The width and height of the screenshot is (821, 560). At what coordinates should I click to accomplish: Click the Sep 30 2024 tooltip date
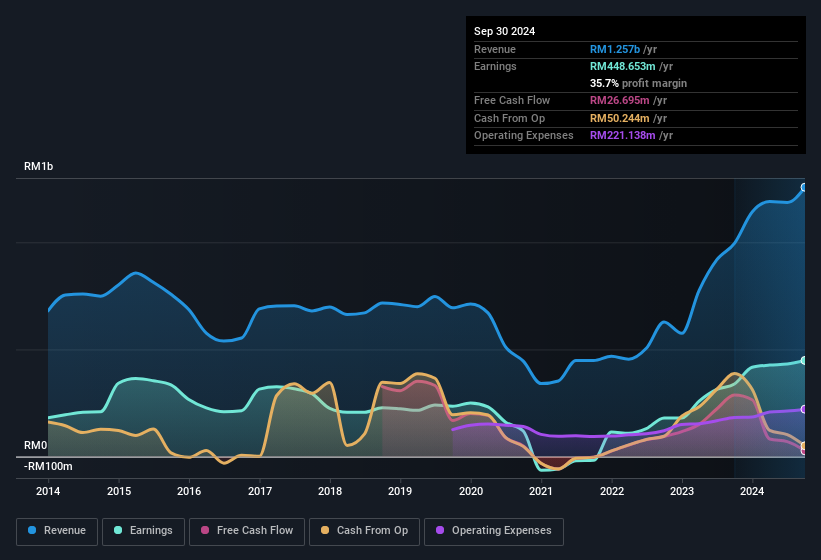pyautogui.click(x=504, y=31)
